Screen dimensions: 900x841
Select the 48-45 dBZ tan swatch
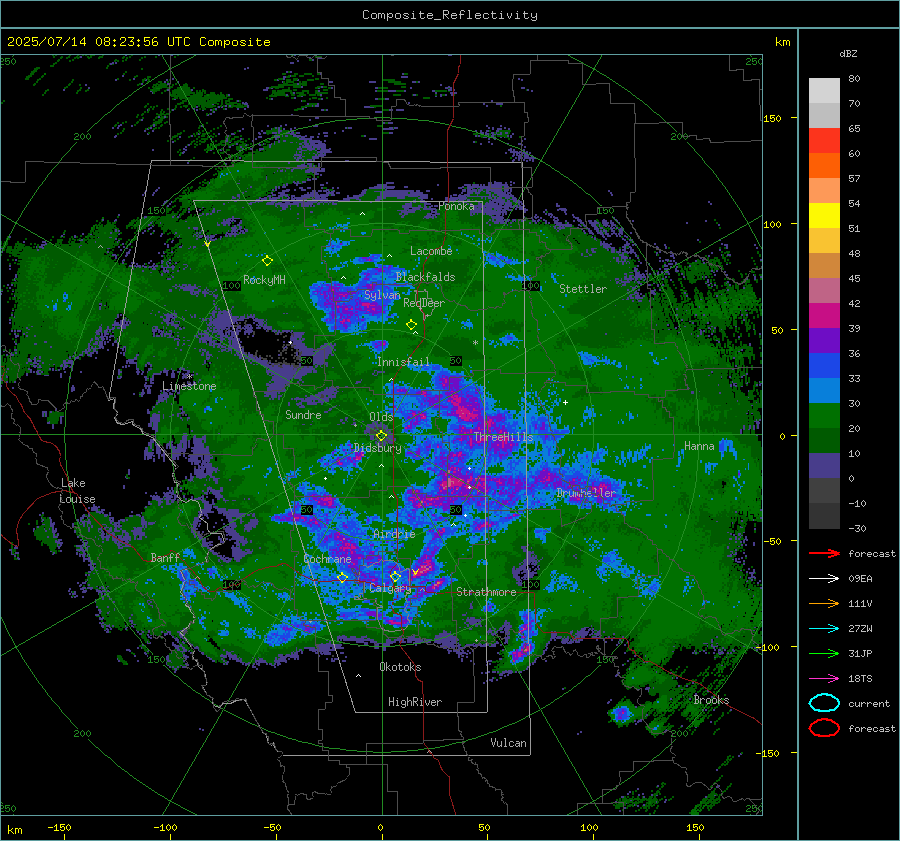[824, 265]
